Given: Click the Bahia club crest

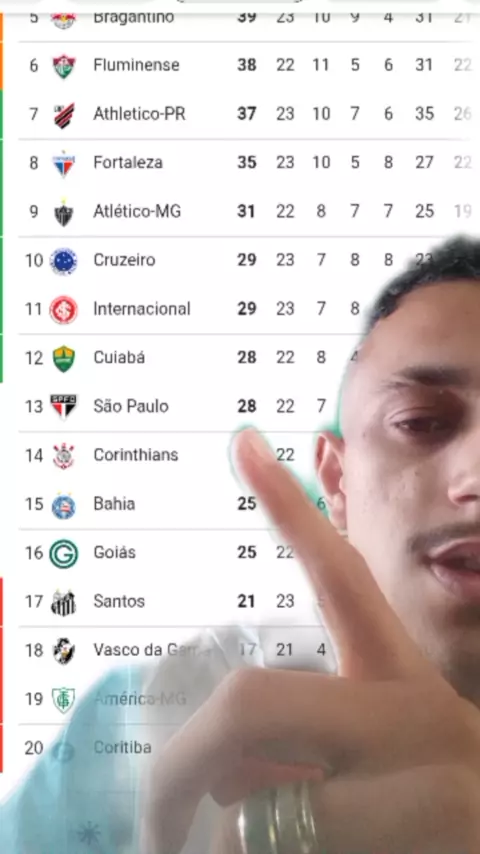Looking at the screenshot, I should [64, 505].
